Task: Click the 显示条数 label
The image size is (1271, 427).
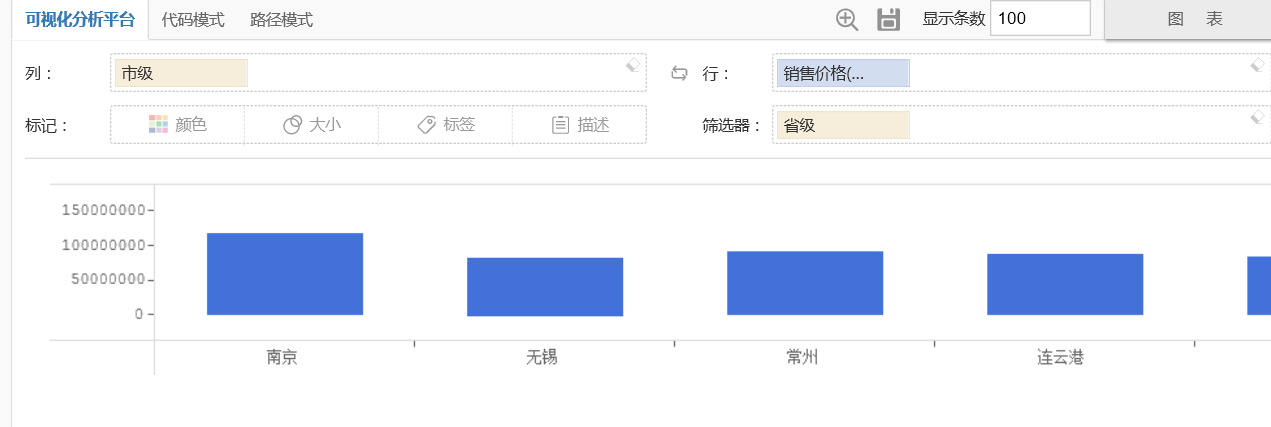Action: 954,19
